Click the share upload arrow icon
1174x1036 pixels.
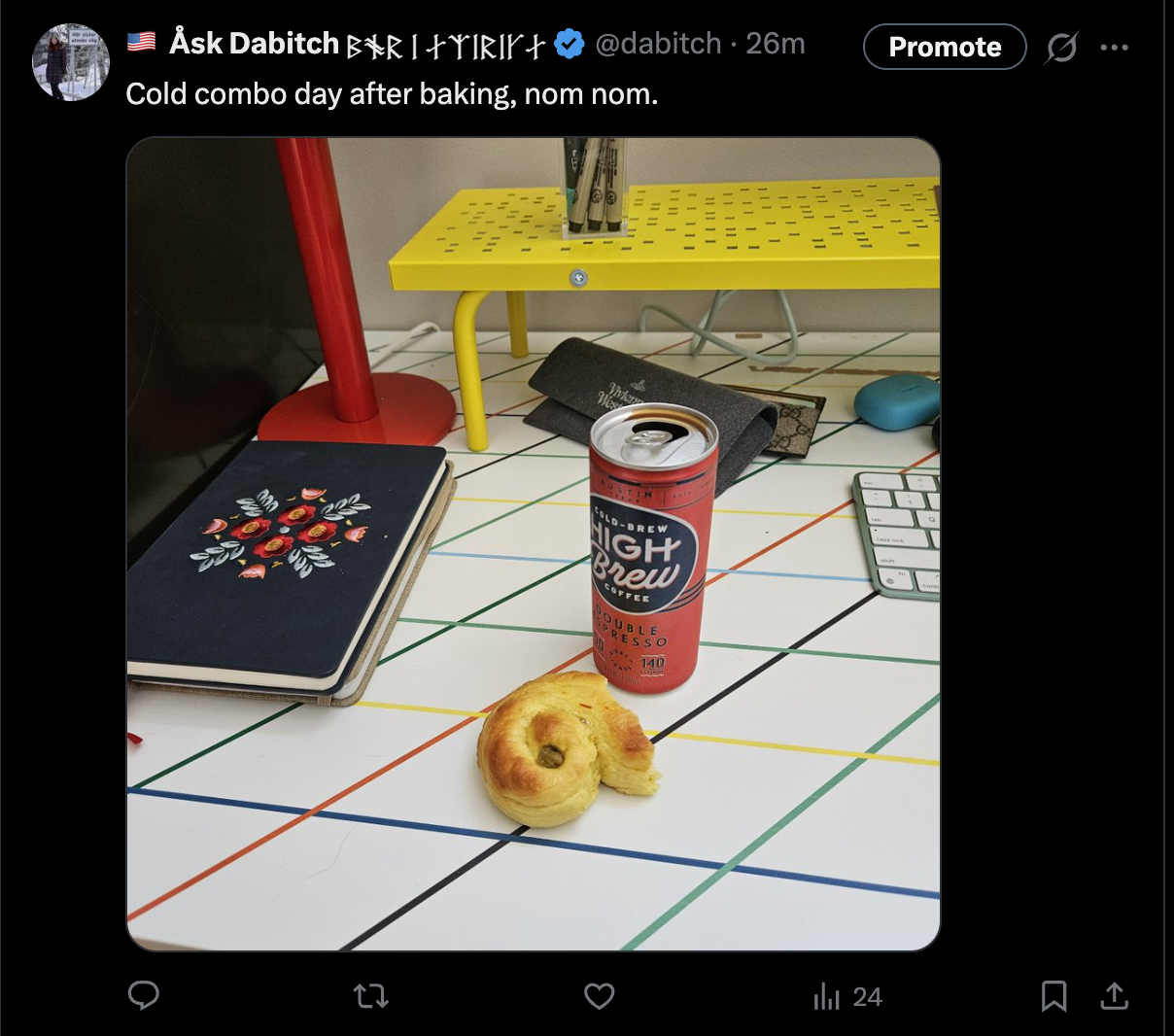pos(1114,995)
